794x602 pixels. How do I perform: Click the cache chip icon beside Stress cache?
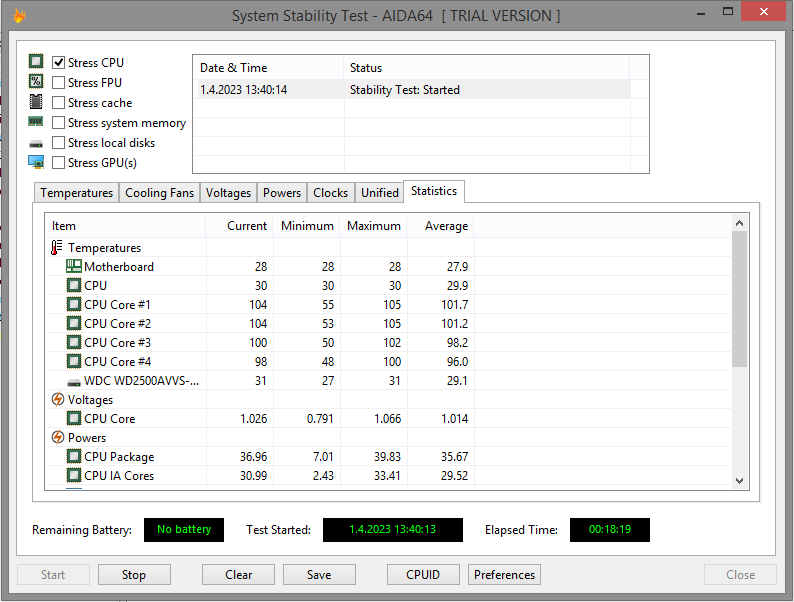pos(36,101)
